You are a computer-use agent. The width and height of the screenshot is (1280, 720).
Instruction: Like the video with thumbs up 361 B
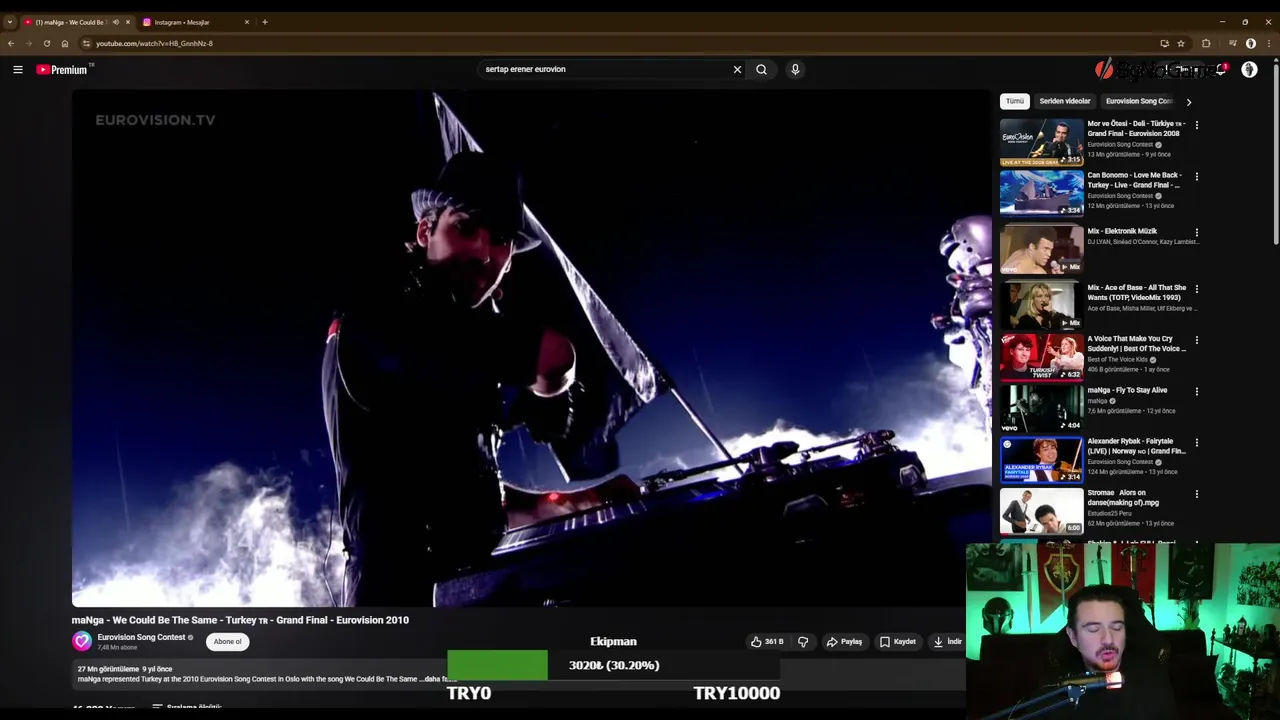pos(767,641)
